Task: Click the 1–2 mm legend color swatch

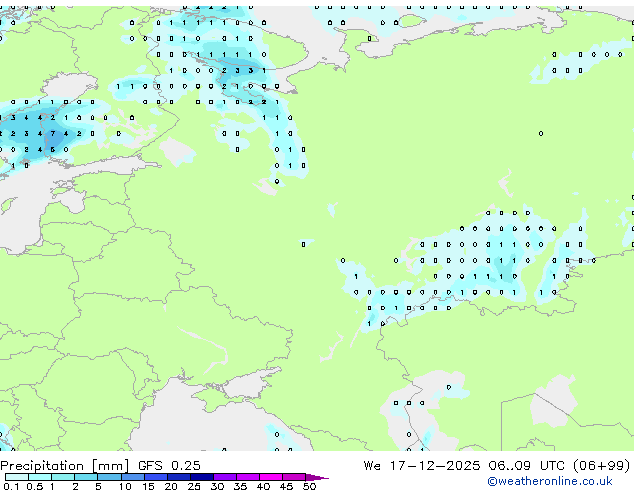Action: click(x=63, y=477)
